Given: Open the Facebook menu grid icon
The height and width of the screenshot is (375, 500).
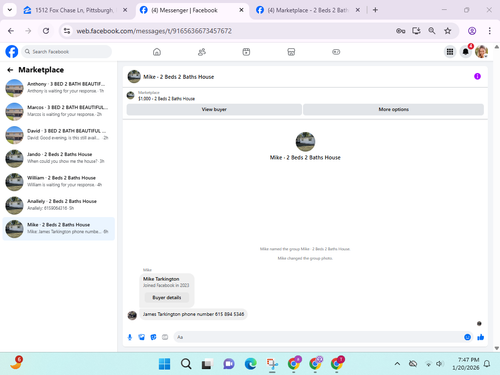Looking at the screenshot, I should 450,52.
